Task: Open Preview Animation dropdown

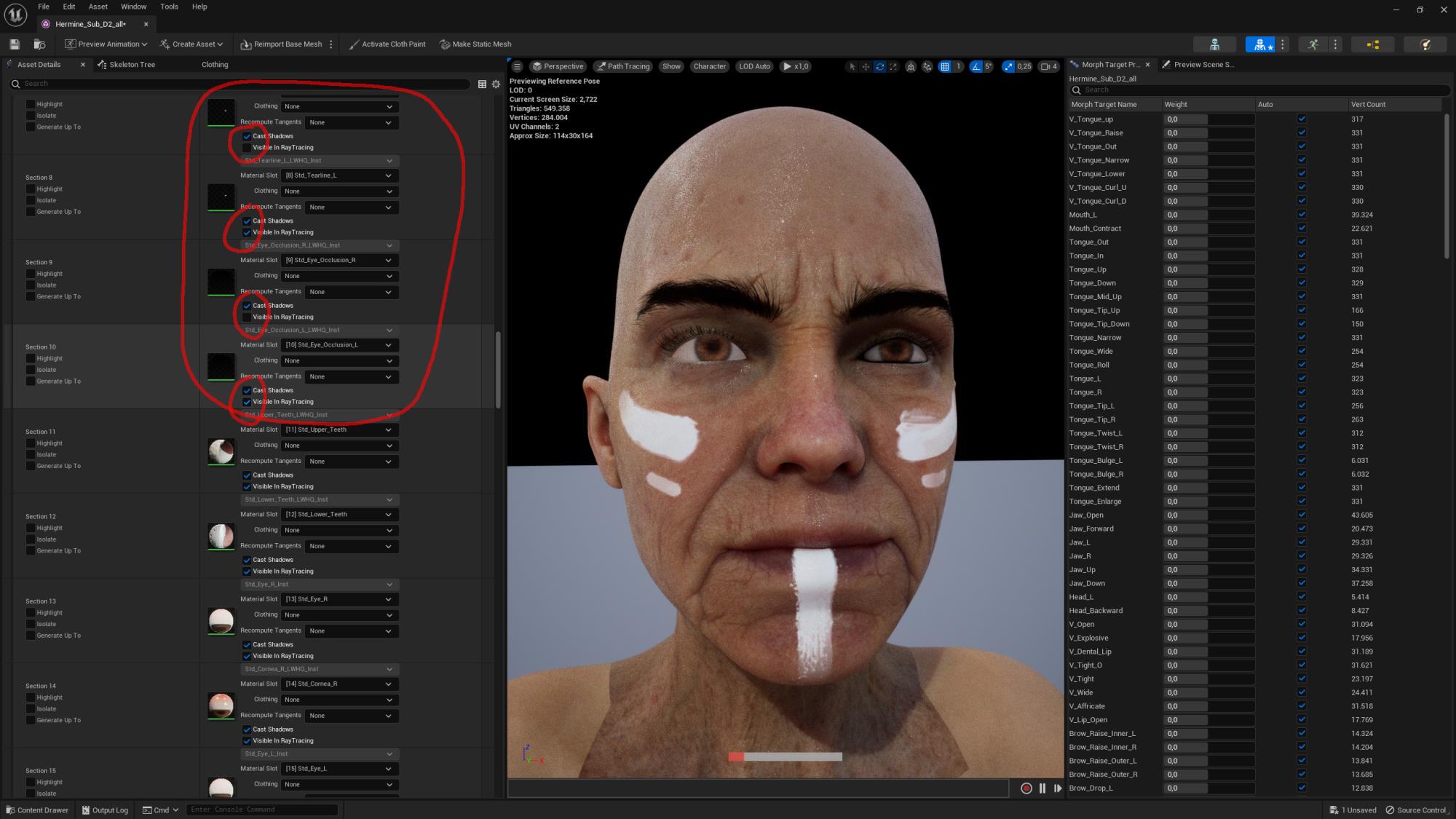Action: 106,44
